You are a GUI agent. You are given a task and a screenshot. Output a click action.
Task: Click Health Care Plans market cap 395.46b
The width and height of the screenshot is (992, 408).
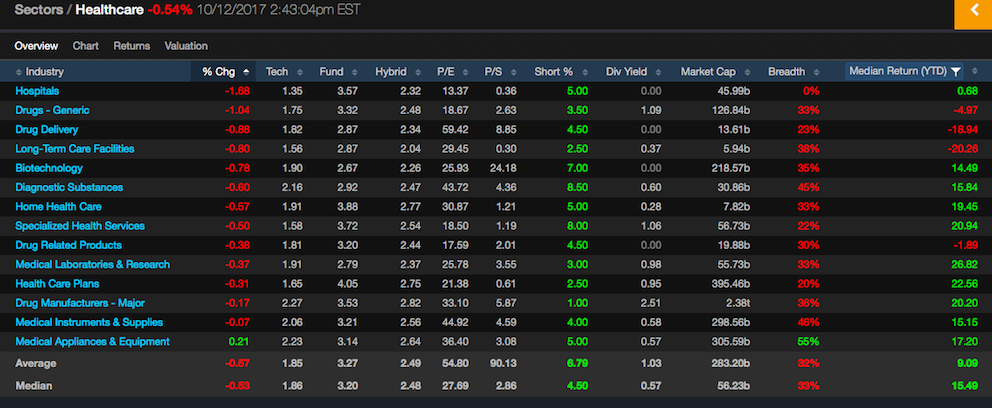730,284
